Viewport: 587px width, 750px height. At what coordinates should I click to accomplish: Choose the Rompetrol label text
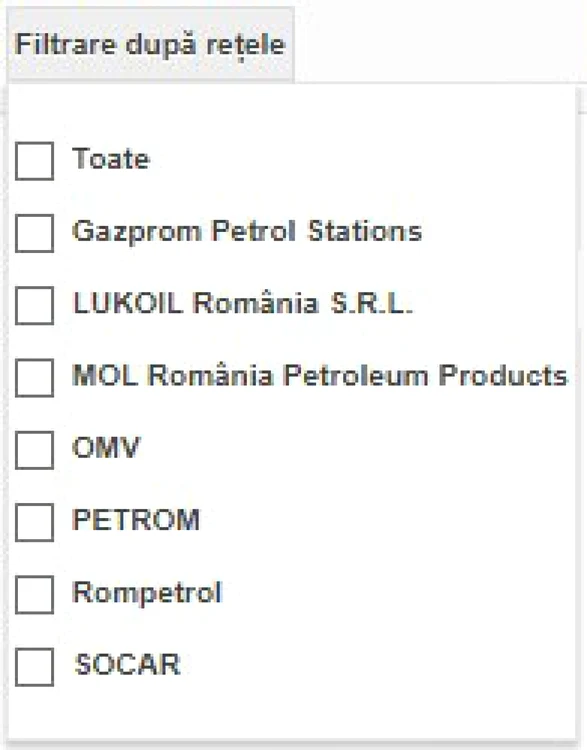tap(147, 593)
